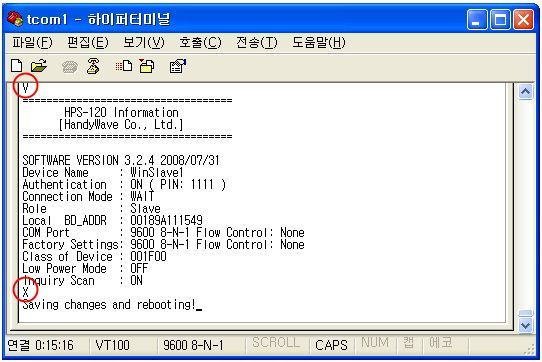This screenshot has height=362, width=542.
Task: Click the VT100 status bar entry
Action: tap(112, 345)
